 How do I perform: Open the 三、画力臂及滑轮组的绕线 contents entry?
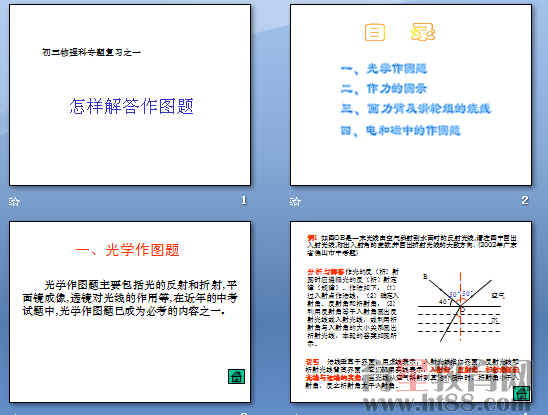tap(416, 109)
